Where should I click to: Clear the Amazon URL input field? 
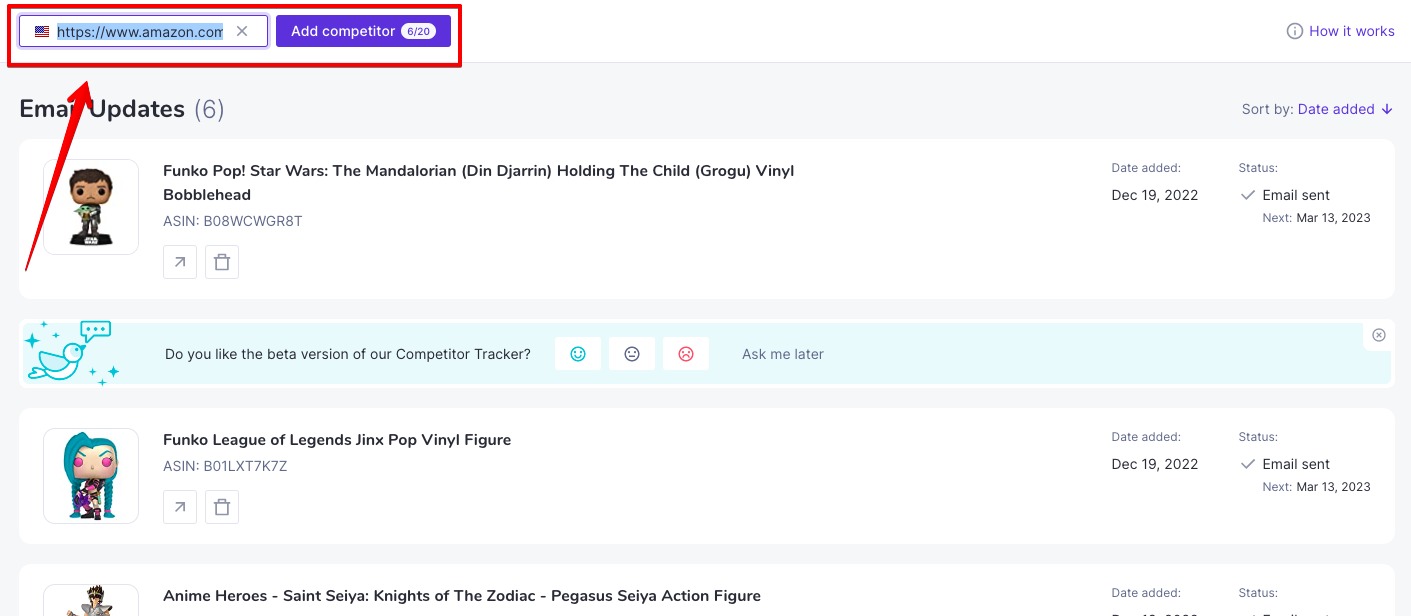pos(242,31)
